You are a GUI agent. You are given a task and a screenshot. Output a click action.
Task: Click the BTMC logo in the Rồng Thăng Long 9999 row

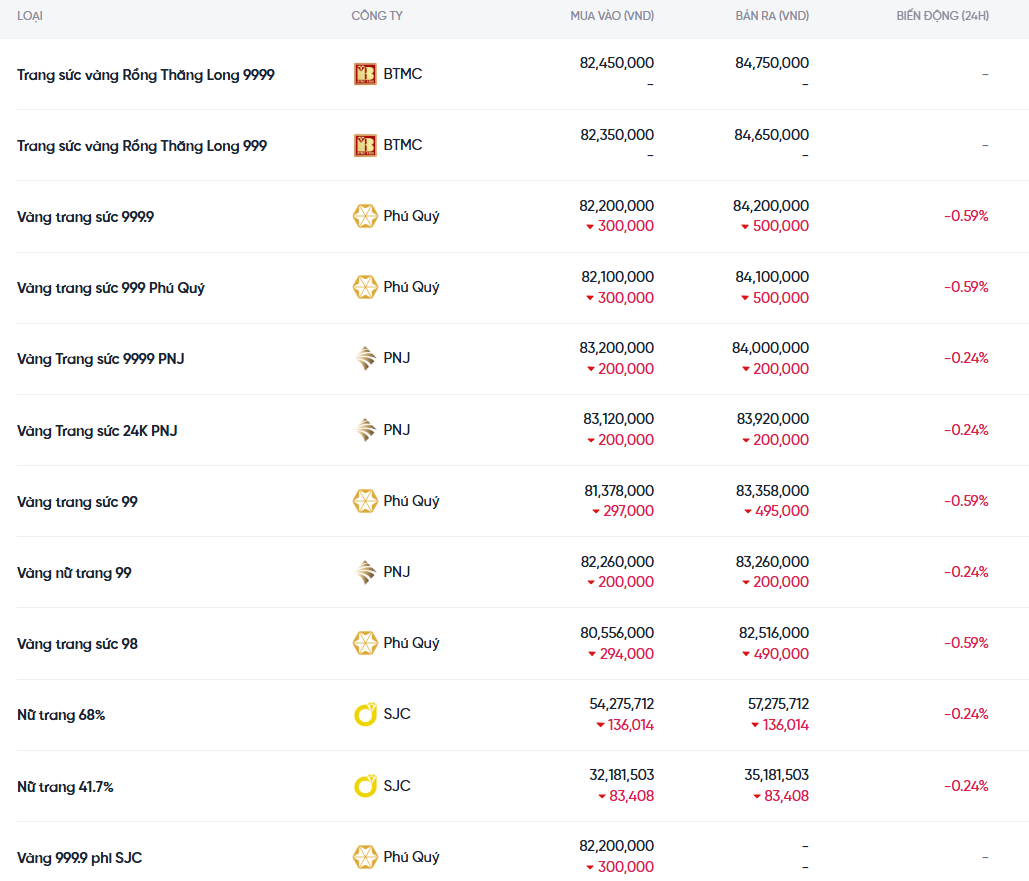point(365,74)
